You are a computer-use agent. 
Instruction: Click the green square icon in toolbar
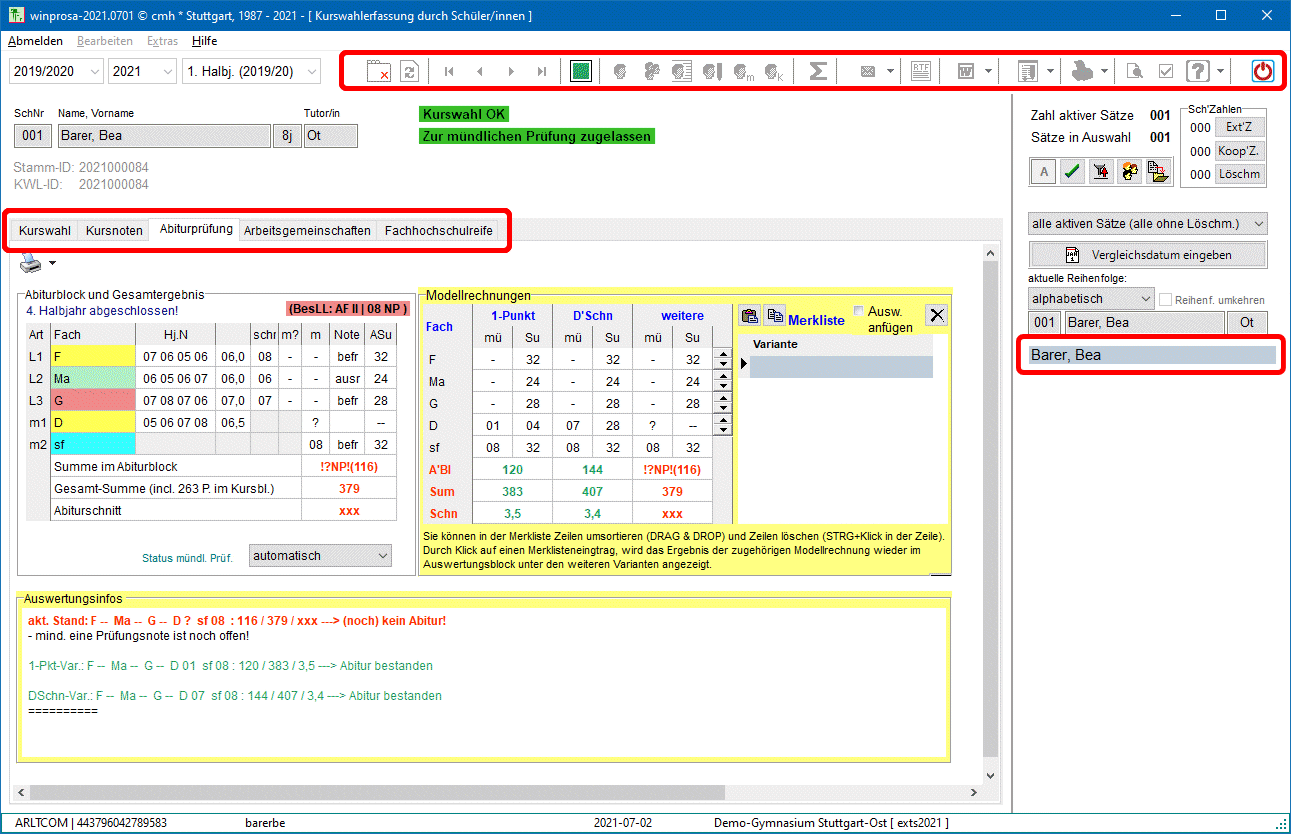[581, 71]
